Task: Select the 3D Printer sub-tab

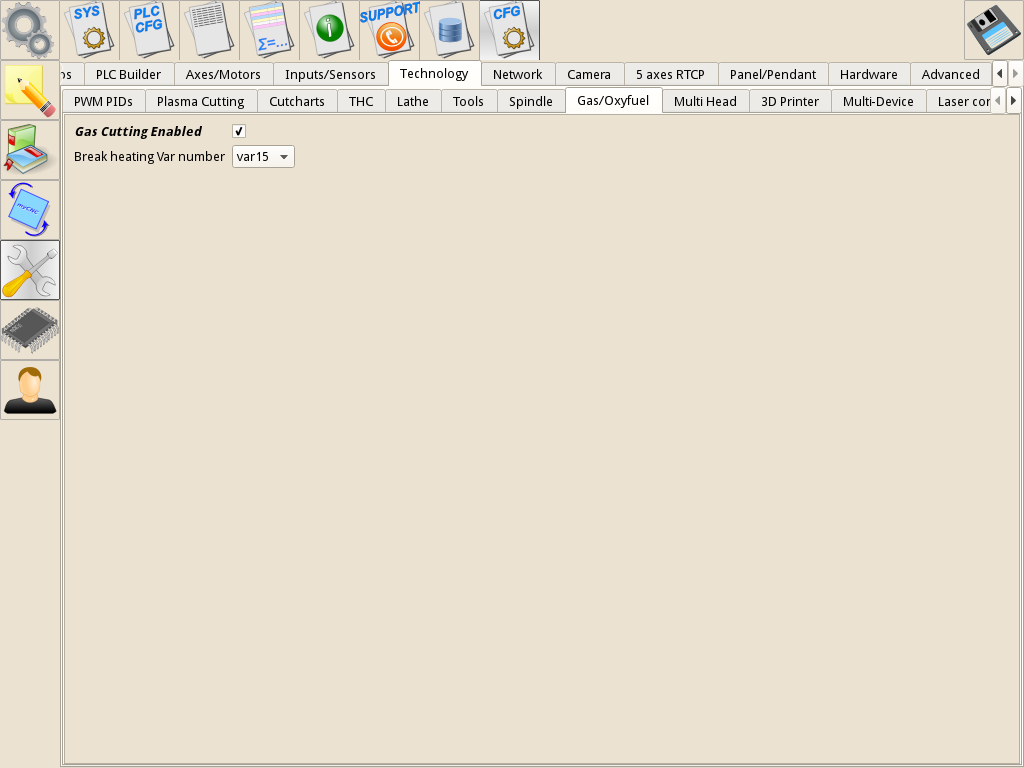Action: [x=790, y=101]
